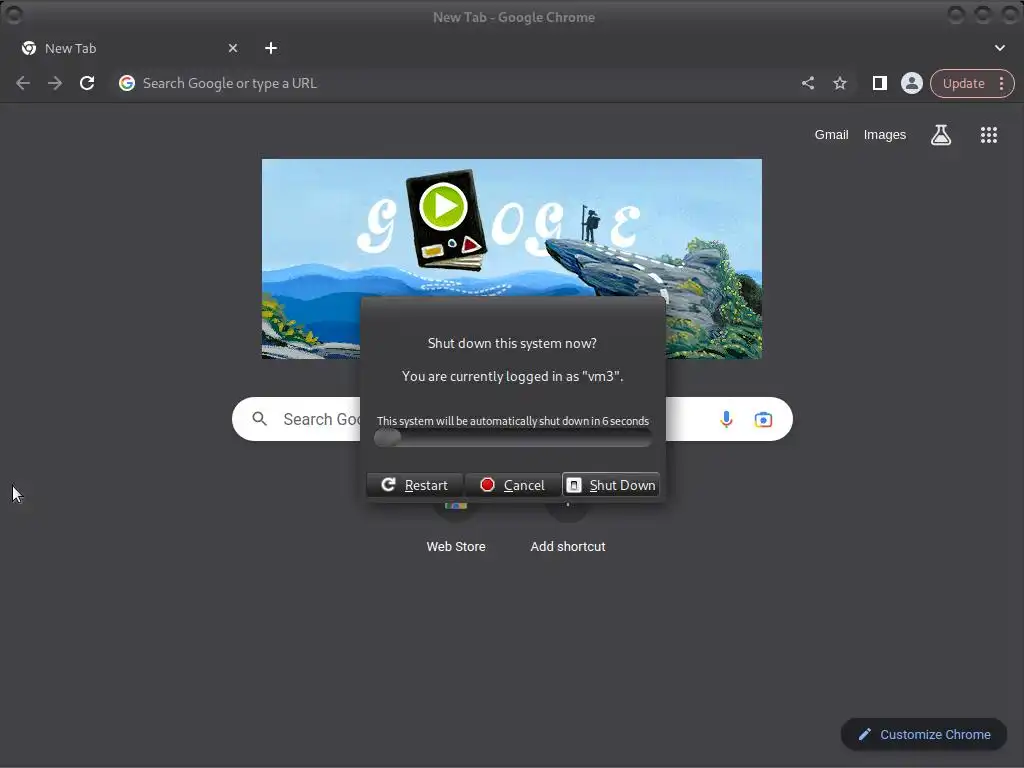The image size is (1024, 768).
Task: Focus the Google search box
Action: 512,419
